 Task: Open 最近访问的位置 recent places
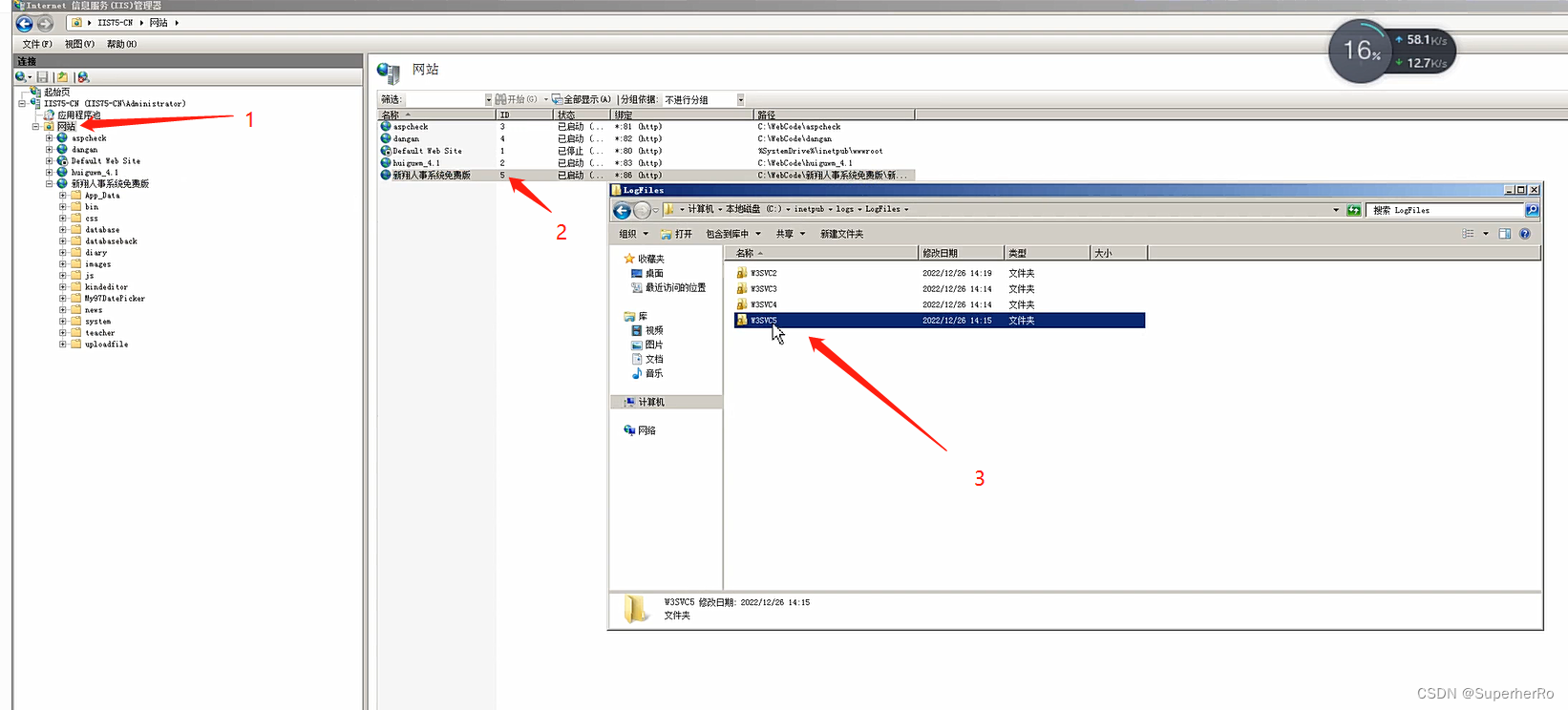point(675,288)
